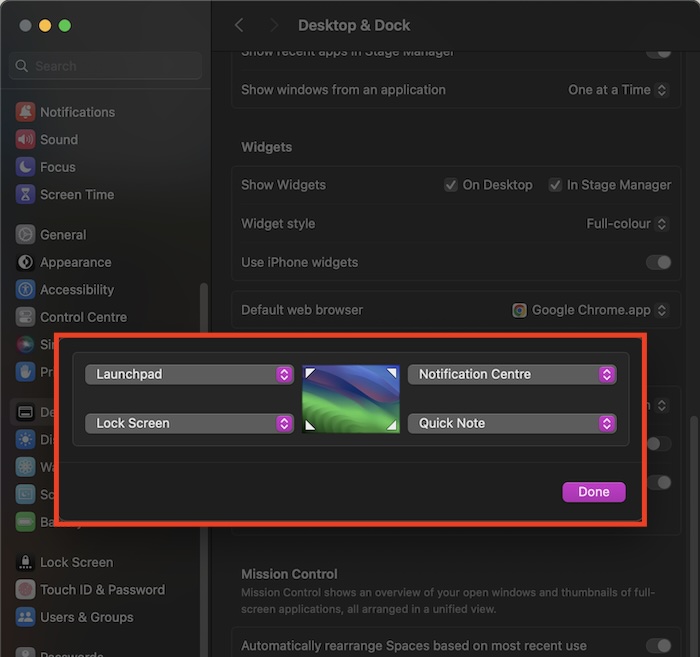700x657 pixels.
Task: Click the Notifications bell icon in sidebar
Action: coord(25,112)
